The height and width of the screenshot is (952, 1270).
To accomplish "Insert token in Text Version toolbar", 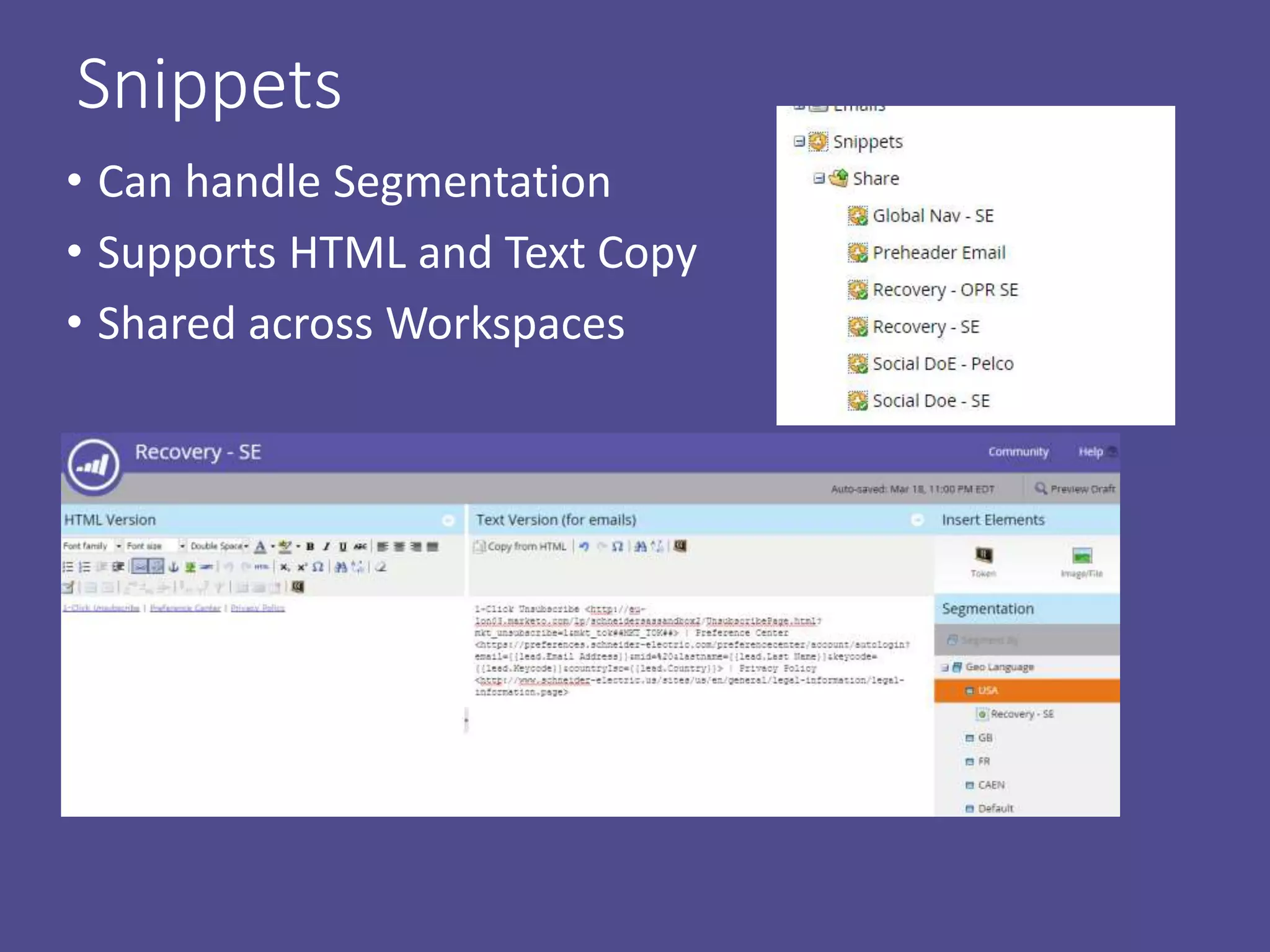I will point(680,546).
